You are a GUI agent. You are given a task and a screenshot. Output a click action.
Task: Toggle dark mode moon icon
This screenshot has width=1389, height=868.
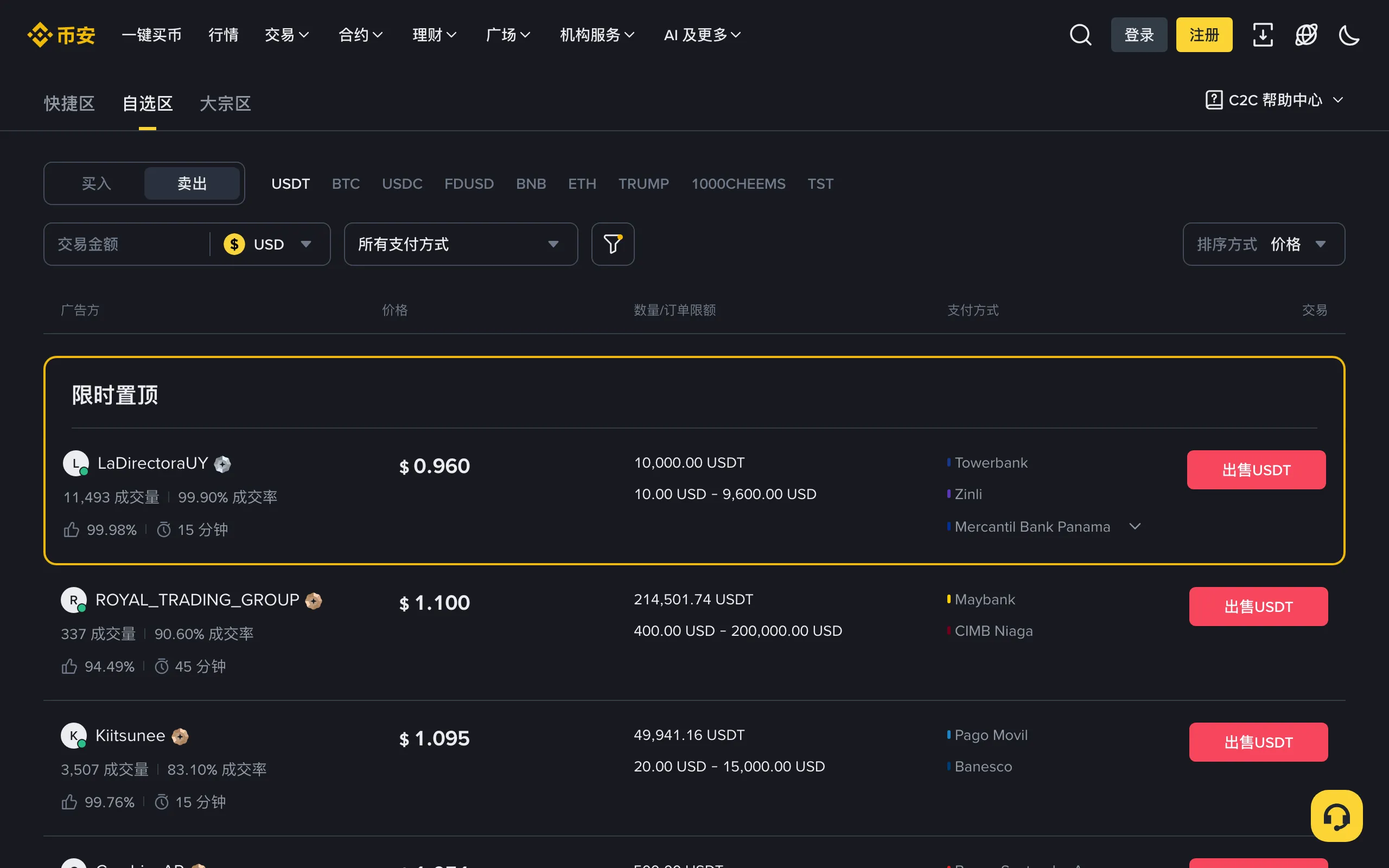tap(1349, 35)
